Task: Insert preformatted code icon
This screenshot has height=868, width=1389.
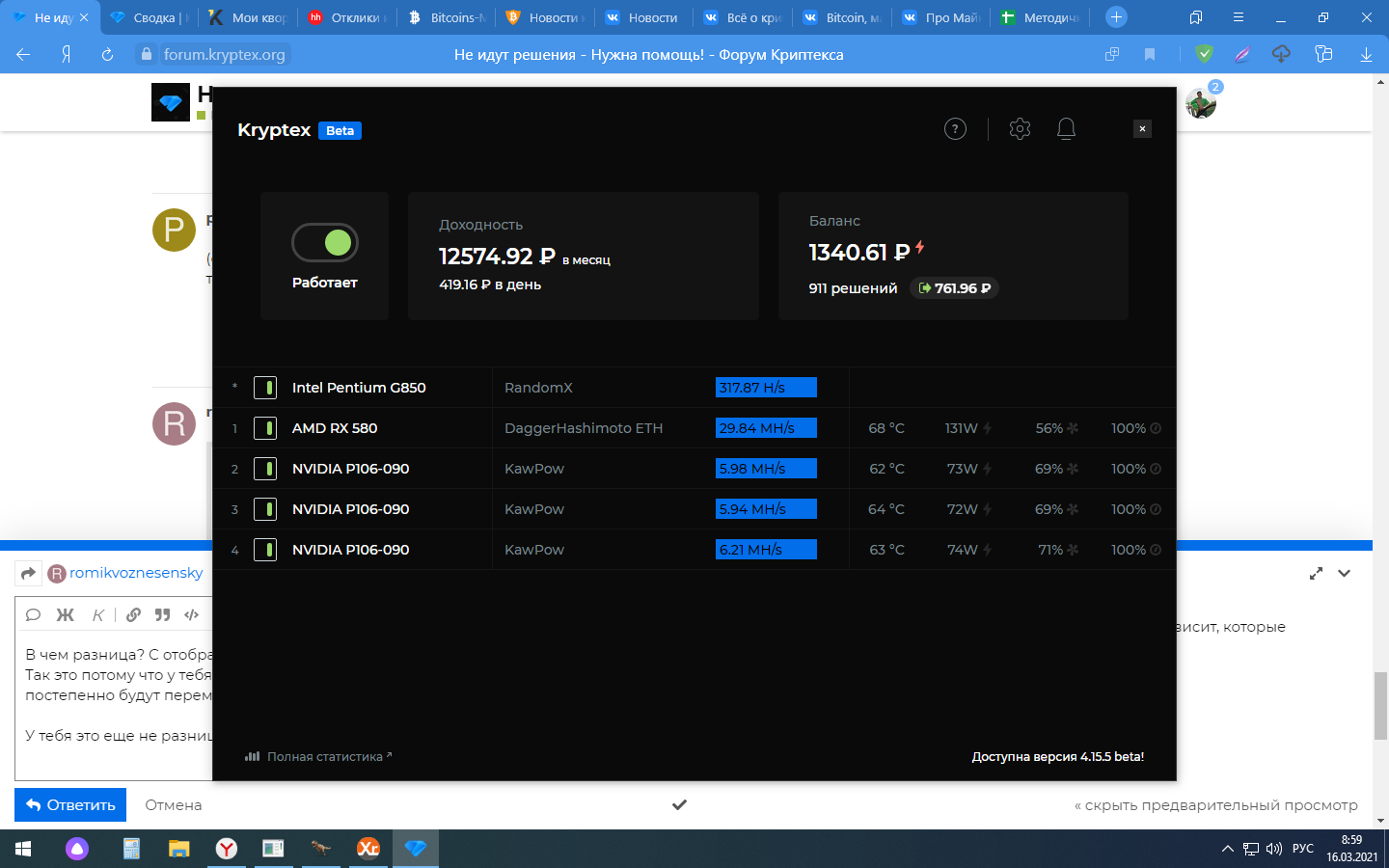Action: click(191, 615)
